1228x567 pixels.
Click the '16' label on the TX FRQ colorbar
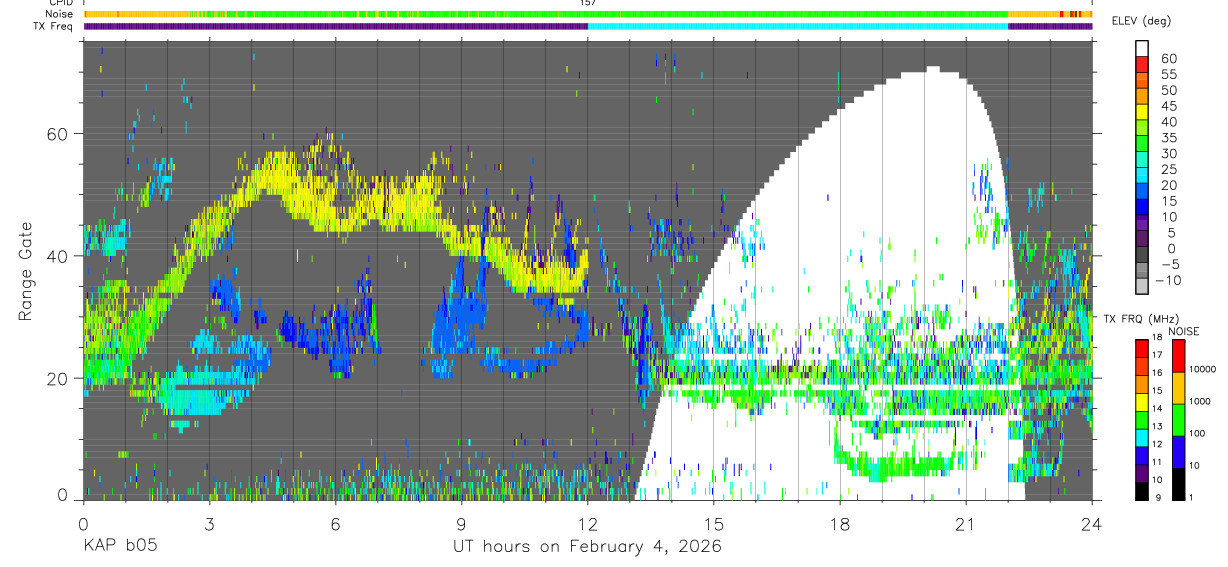tap(1156, 375)
